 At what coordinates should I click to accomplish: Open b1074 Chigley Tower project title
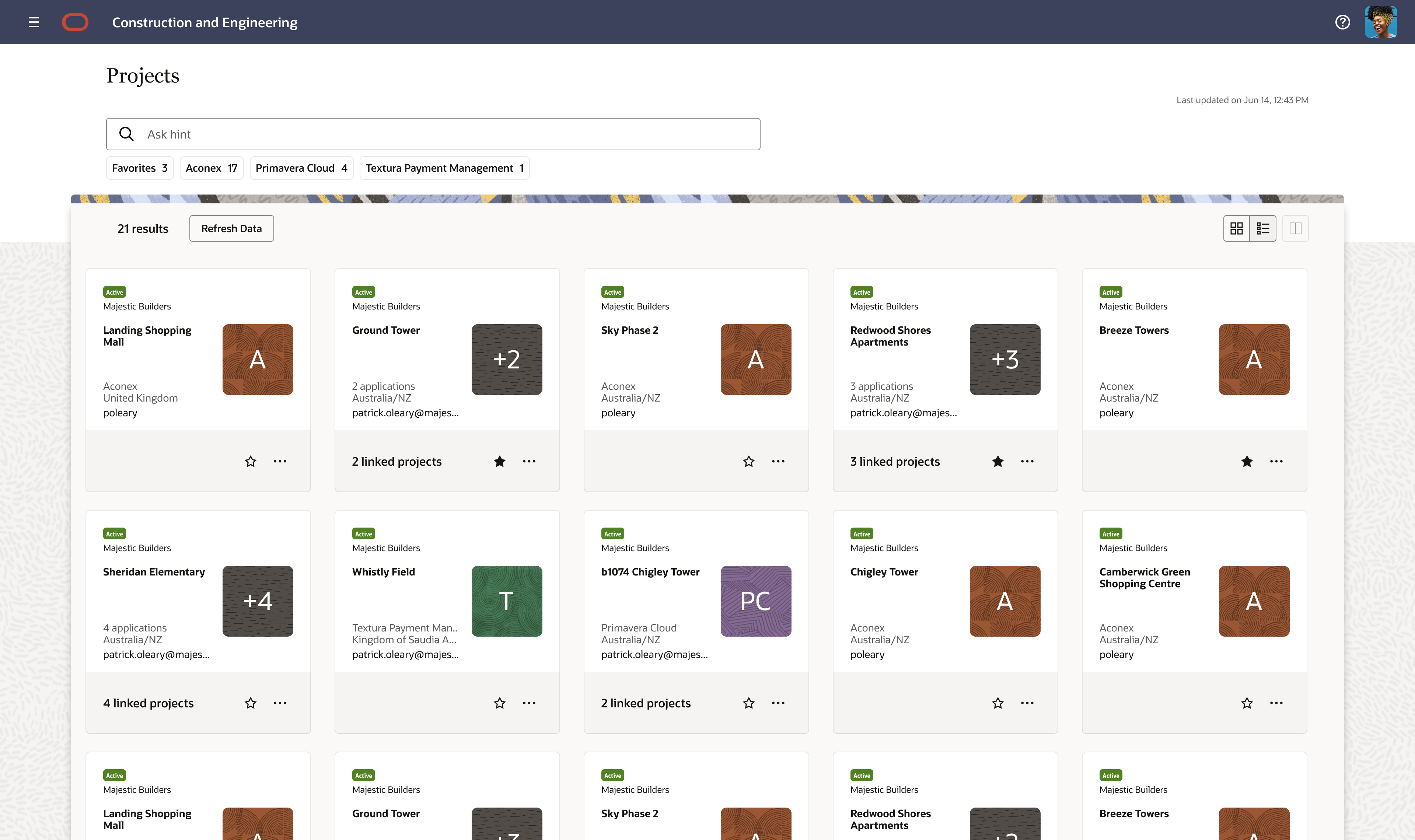pos(650,572)
